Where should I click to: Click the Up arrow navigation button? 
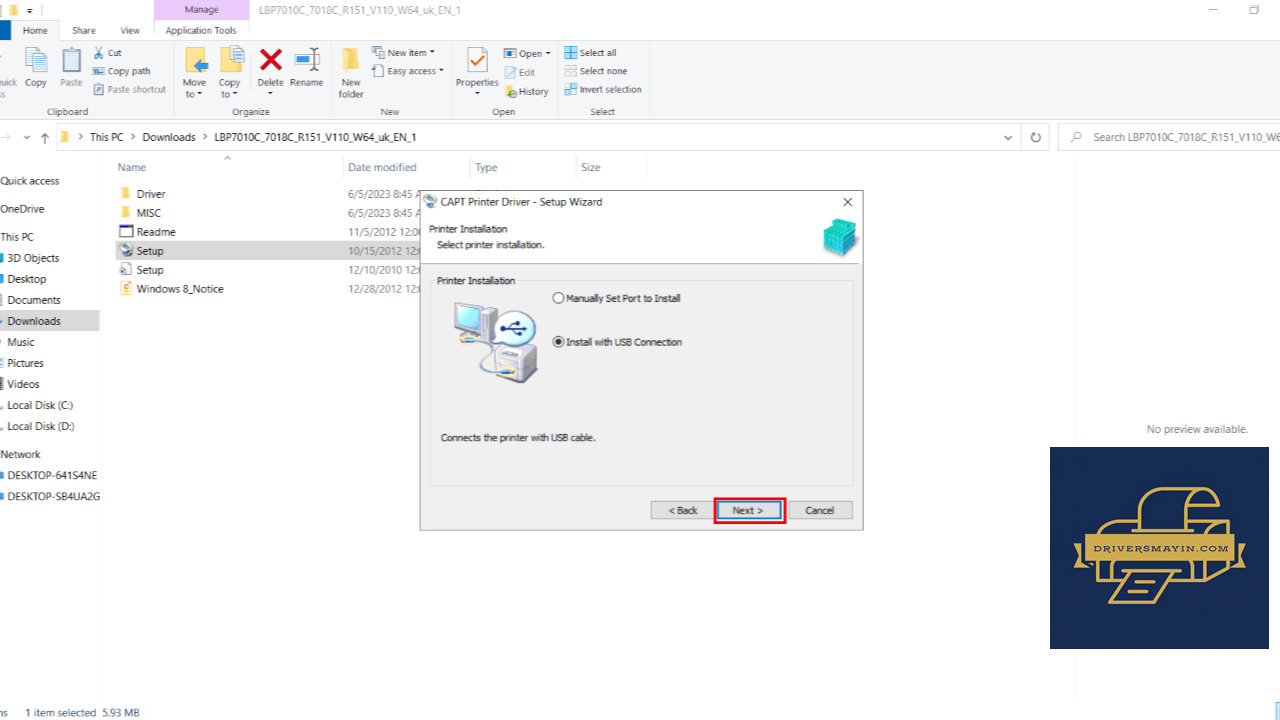(45, 137)
